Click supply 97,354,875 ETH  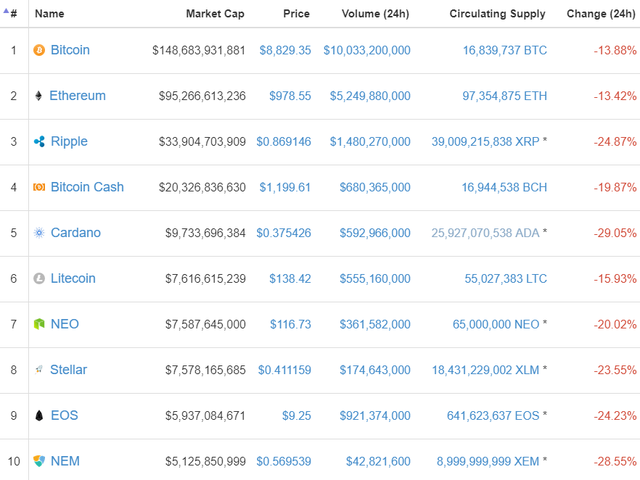504,96
